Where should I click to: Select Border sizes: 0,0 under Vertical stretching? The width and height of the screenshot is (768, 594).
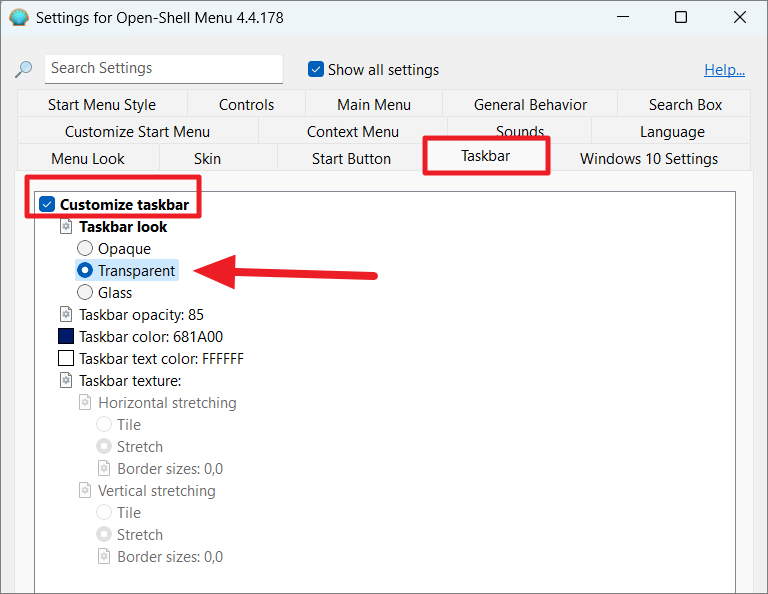170,557
